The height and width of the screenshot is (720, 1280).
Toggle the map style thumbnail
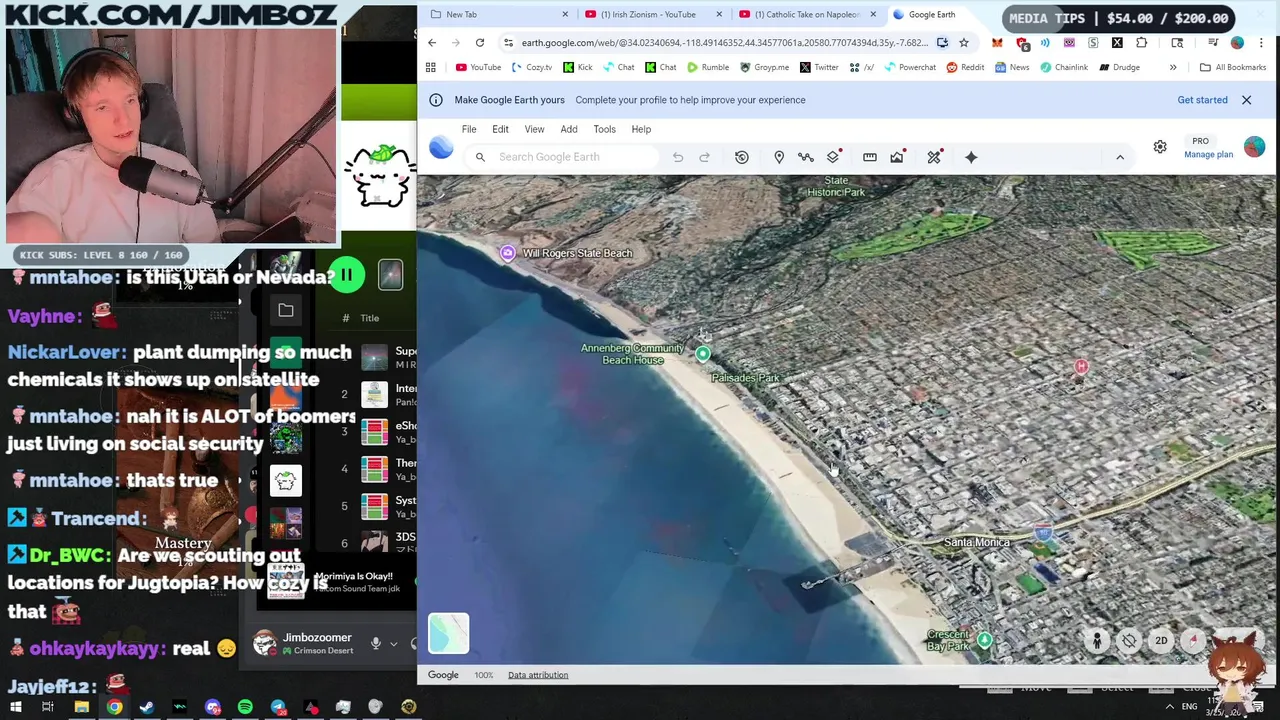pyautogui.click(x=448, y=633)
